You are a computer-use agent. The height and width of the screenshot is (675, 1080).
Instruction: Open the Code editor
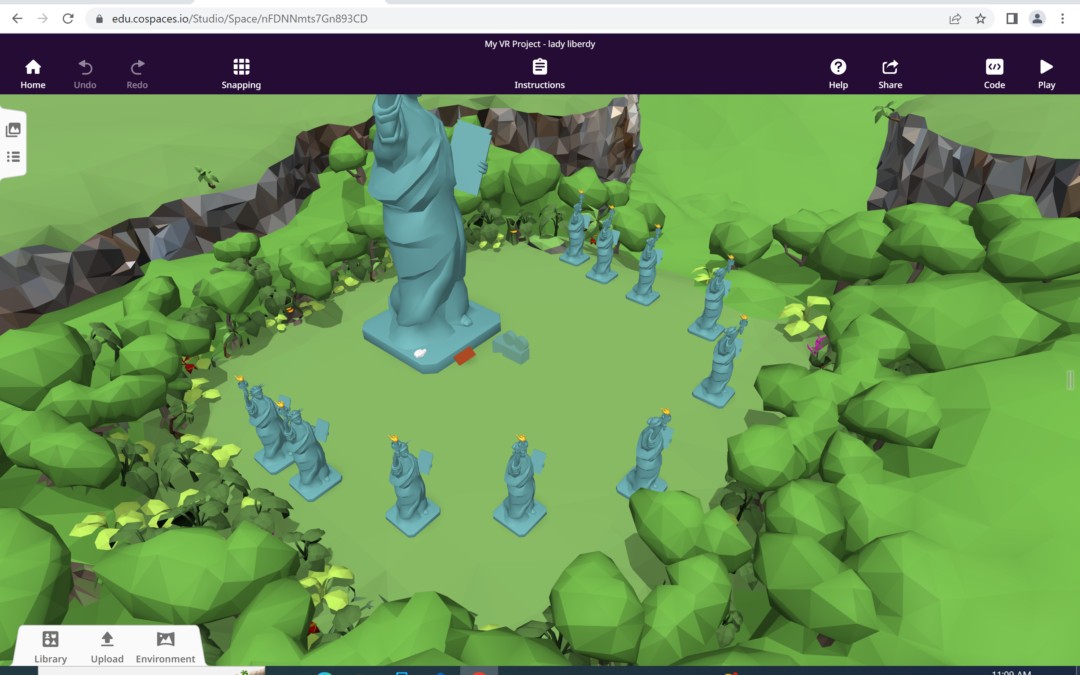tap(994, 74)
